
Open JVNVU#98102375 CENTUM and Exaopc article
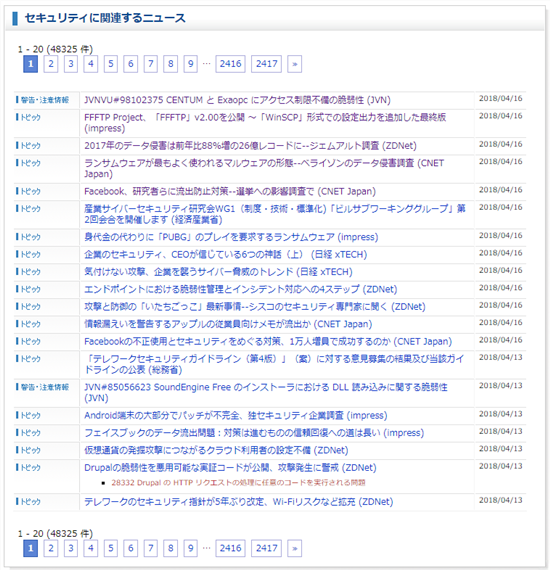237,100
